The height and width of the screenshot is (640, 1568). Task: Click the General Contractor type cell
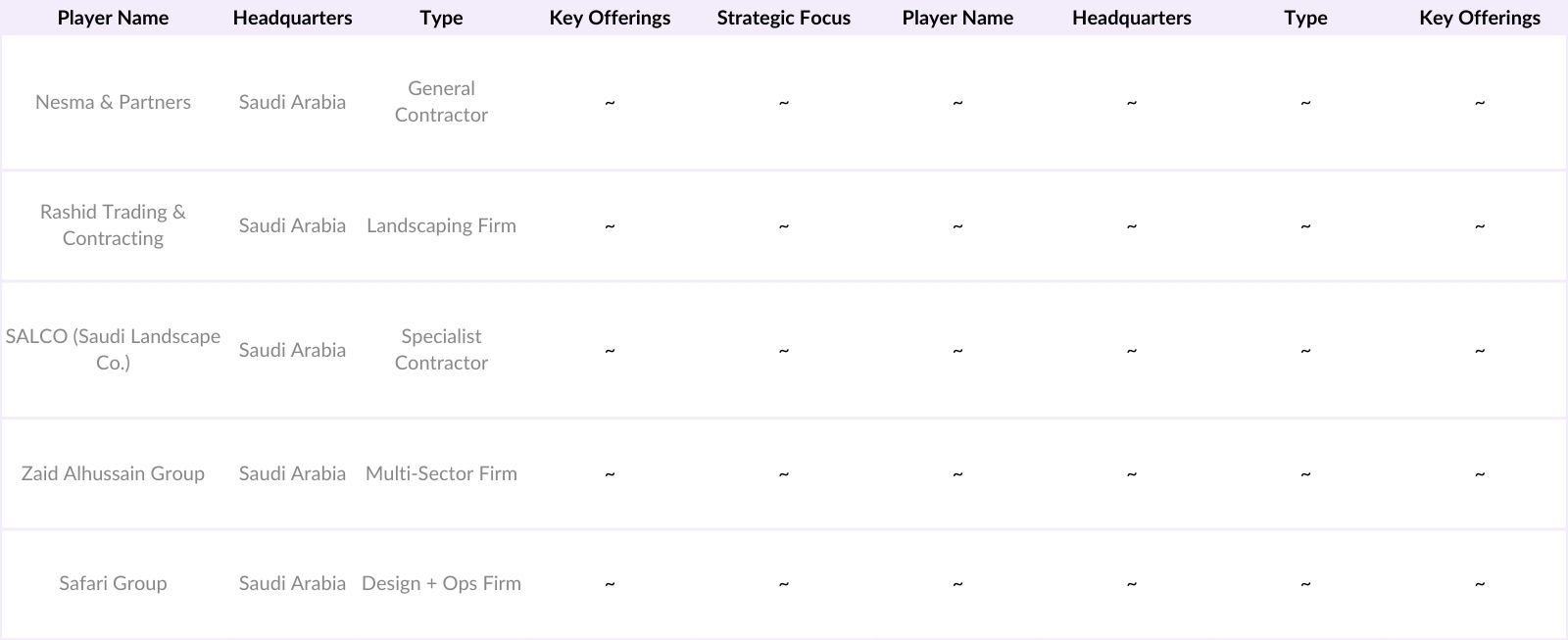[x=441, y=102]
